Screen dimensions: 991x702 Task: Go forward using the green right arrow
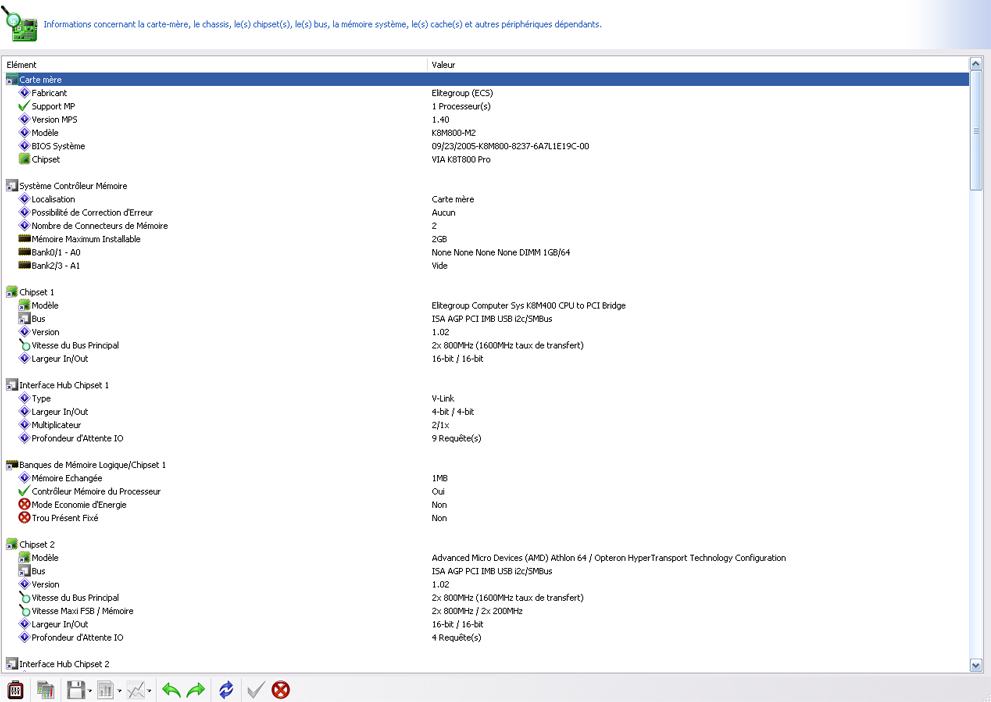[196, 690]
